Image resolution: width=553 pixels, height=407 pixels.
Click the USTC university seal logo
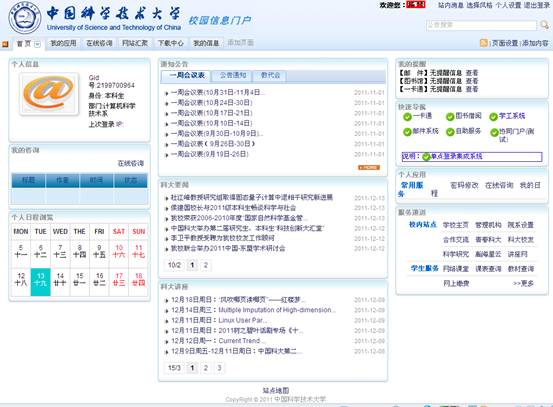[x=24, y=18]
